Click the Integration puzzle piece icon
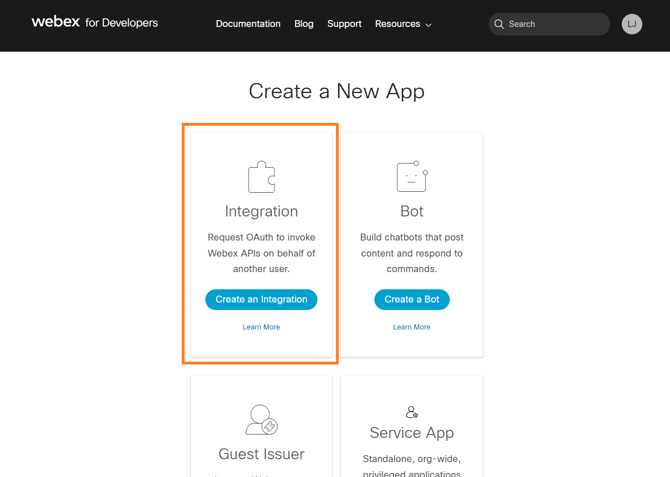The height and width of the screenshot is (477, 670). pos(261,177)
